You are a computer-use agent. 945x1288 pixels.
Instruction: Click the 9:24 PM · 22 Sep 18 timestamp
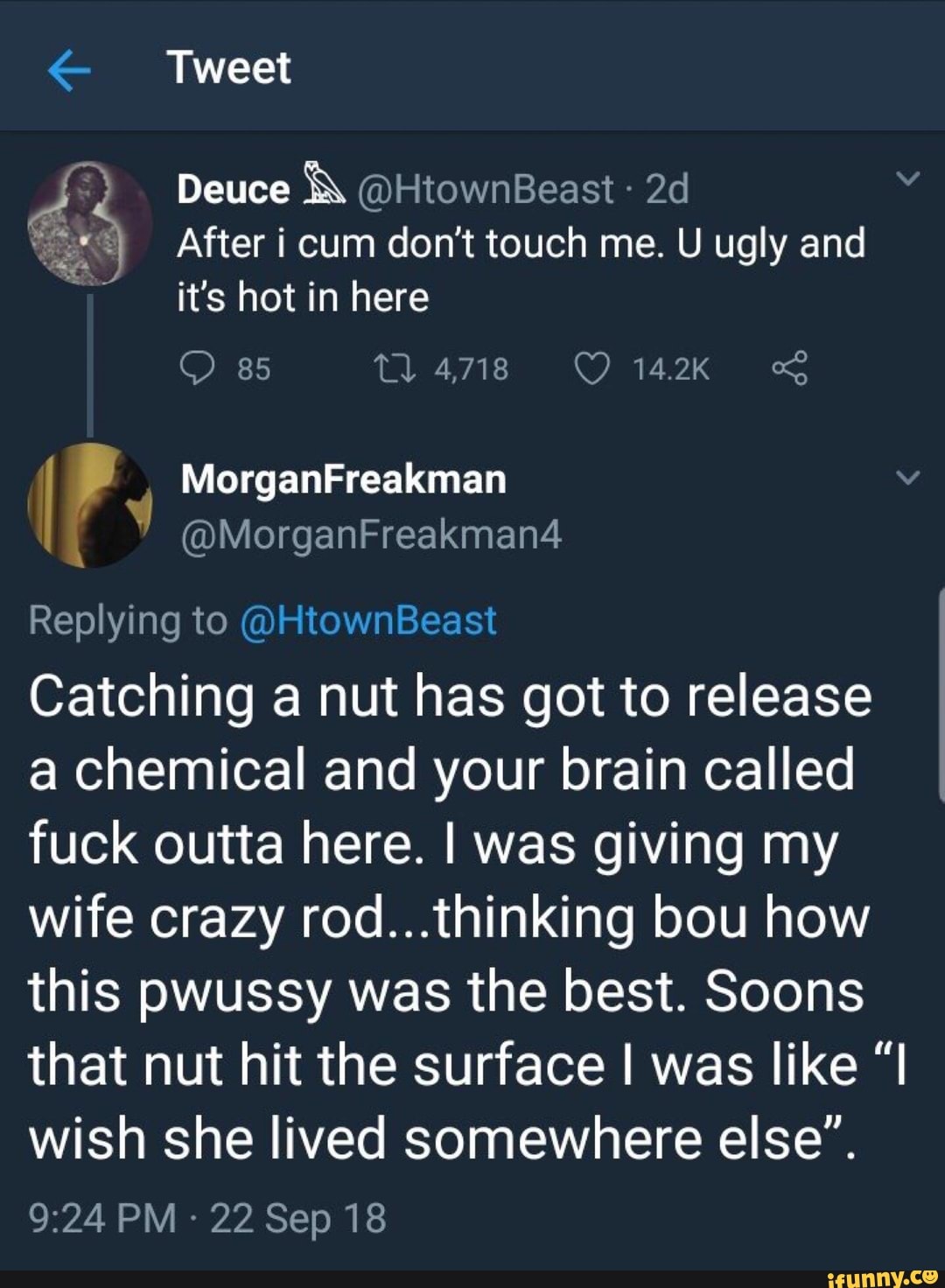[x=207, y=1217]
